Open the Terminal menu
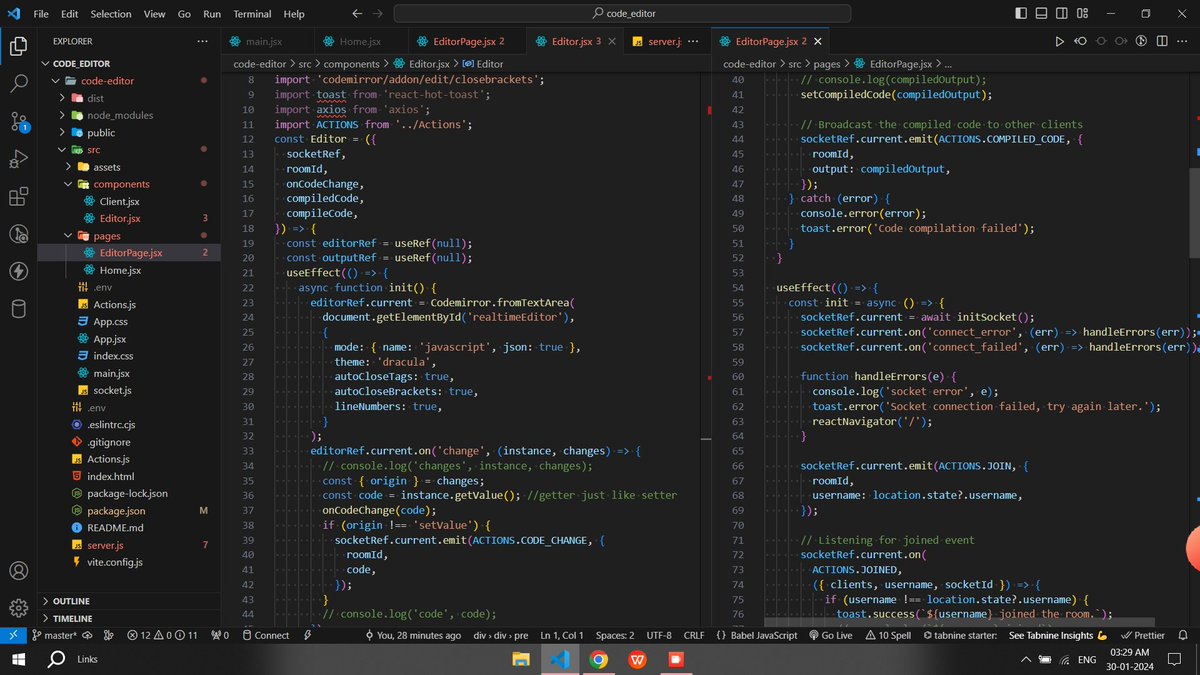The height and width of the screenshot is (675, 1200). pos(253,14)
